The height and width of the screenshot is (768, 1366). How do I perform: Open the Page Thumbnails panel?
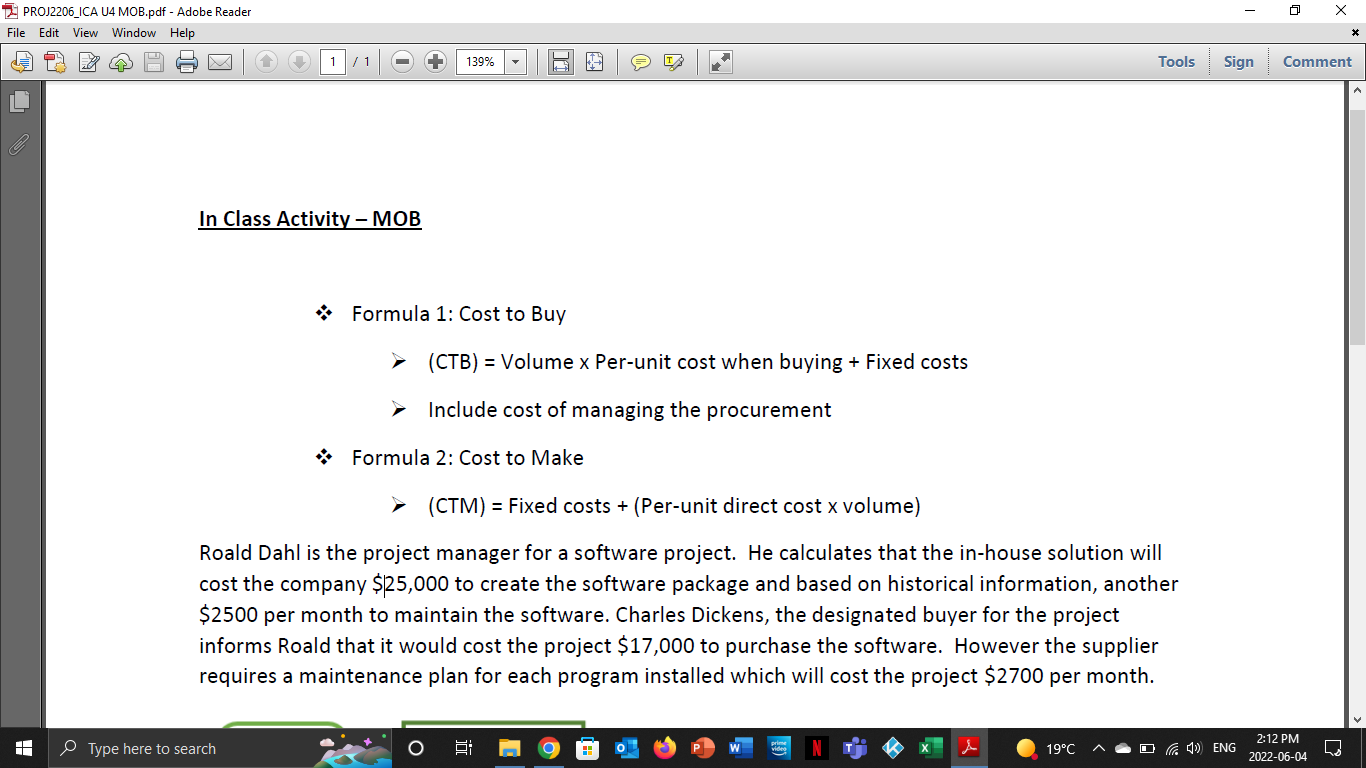click(18, 100)
